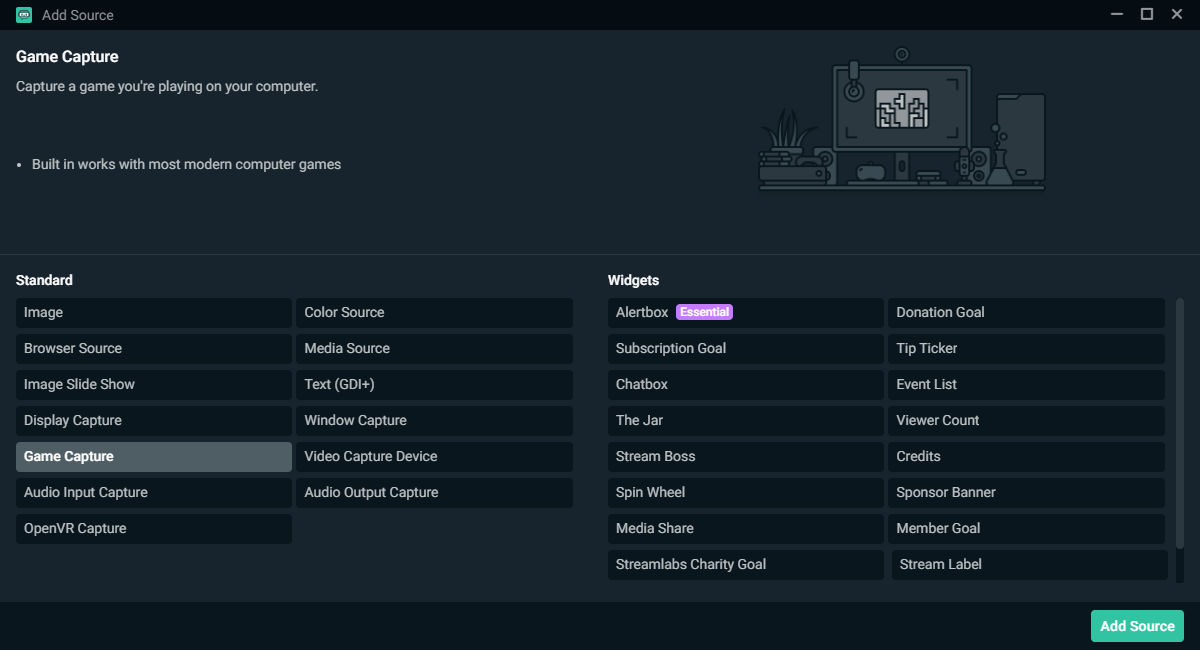Pick The Jar widget
Screen dimensions: 1200x650
tap(746, 421)
